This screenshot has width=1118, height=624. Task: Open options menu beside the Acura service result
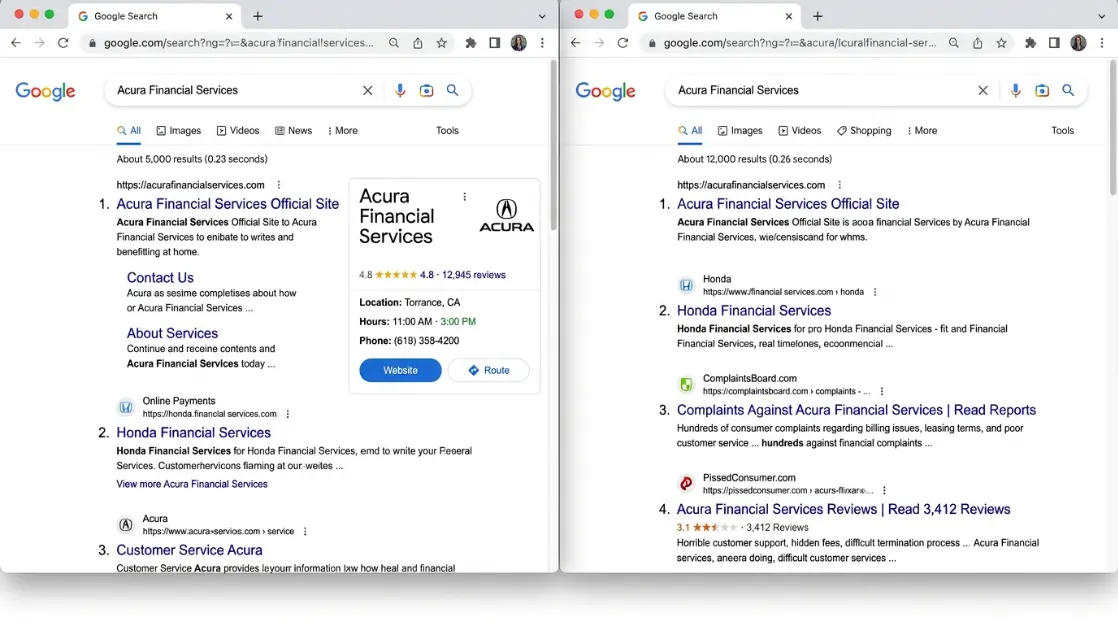(x=305, y=531)
